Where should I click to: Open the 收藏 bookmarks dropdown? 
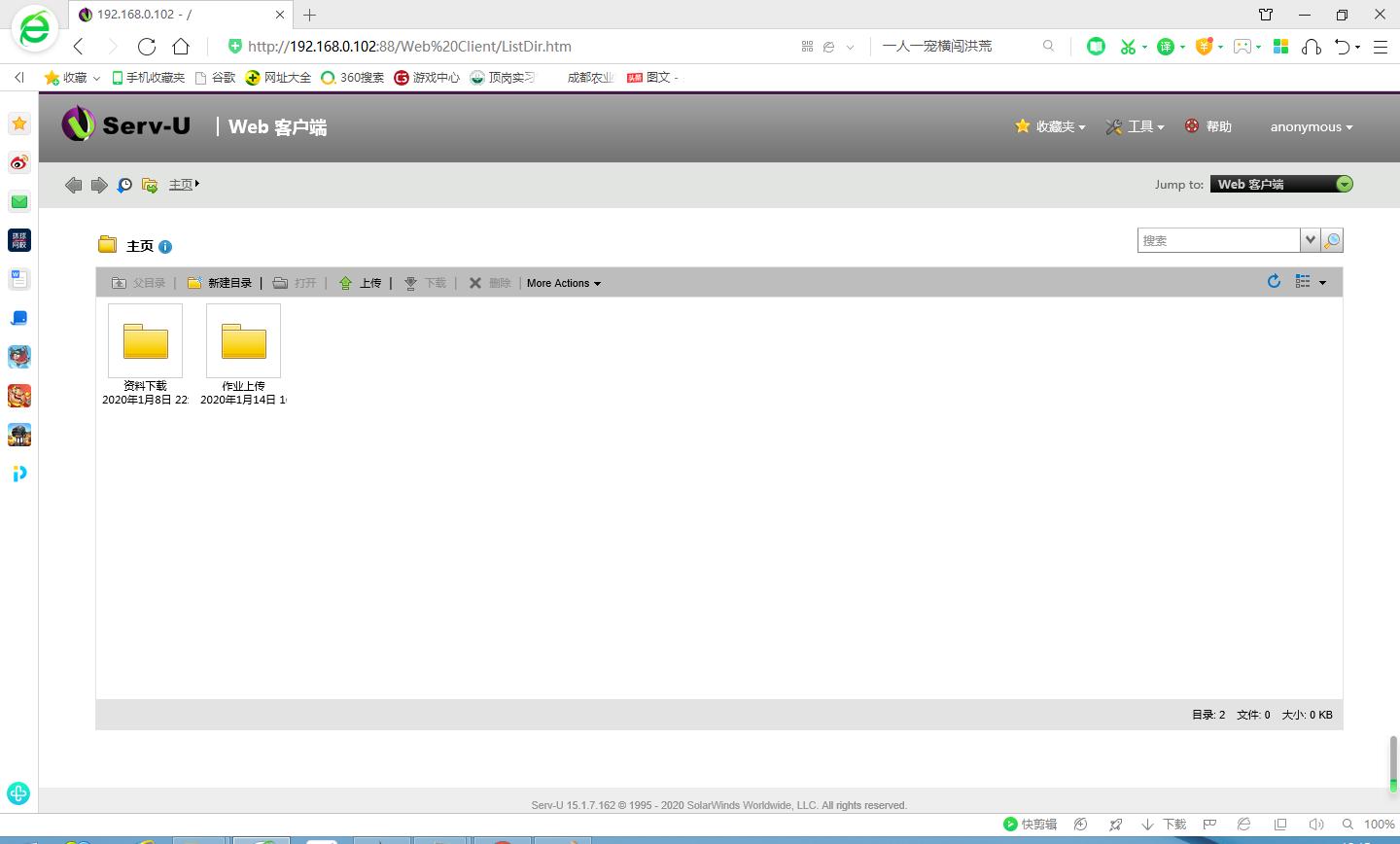coord(72,77)
